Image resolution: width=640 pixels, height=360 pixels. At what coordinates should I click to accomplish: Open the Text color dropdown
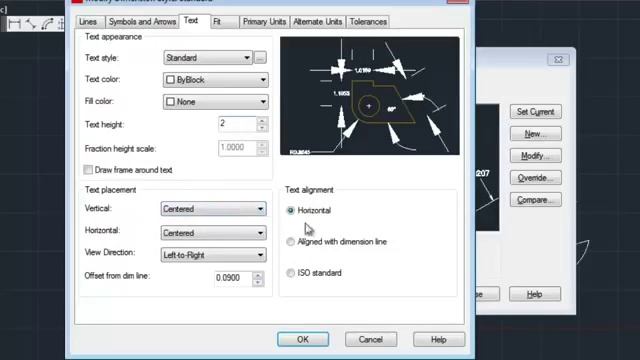(216, 80)
